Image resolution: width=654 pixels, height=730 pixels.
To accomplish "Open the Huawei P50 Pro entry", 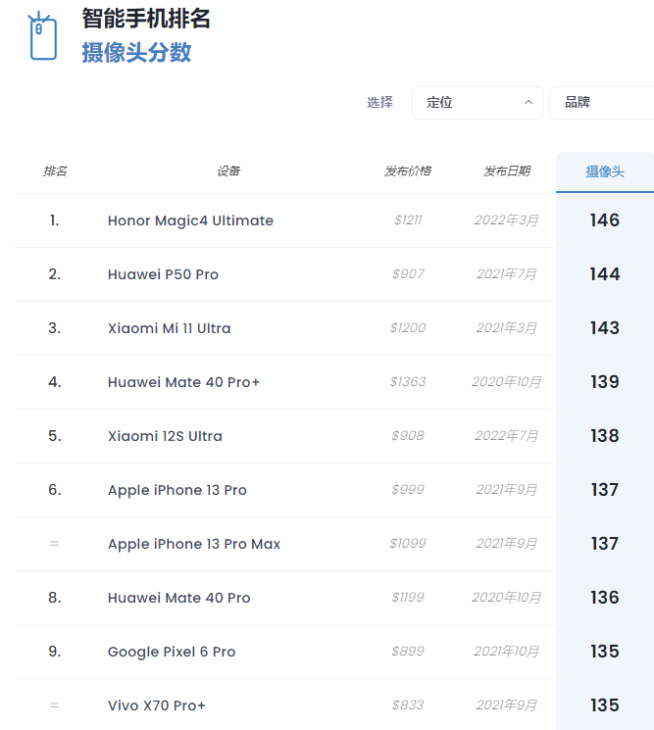I will [x=163, y=274].
